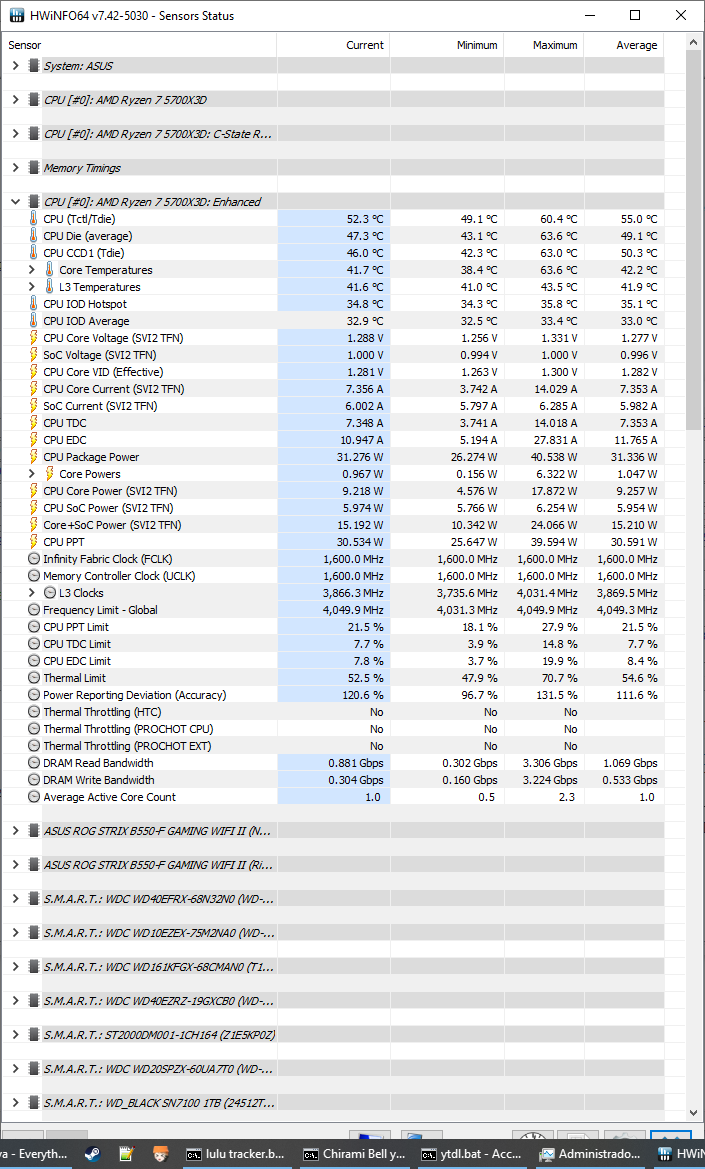Select the CPU Core VID (Effective) row
The image size is (705, 1169).
(333, 371)
